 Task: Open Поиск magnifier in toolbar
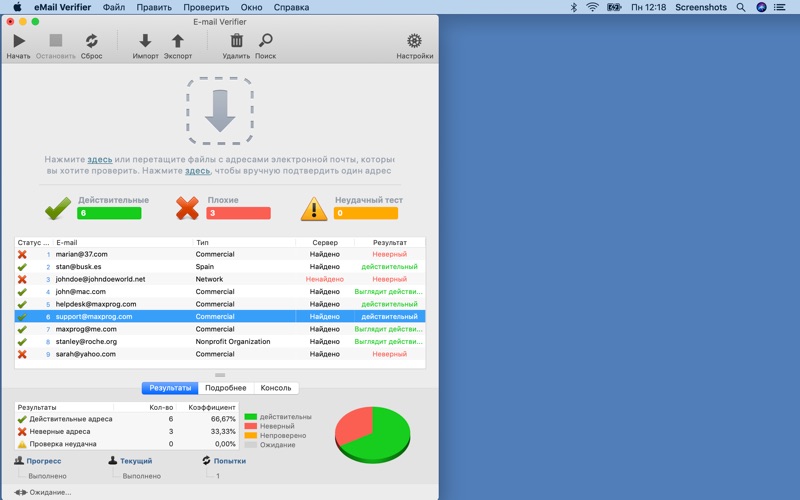266,40
